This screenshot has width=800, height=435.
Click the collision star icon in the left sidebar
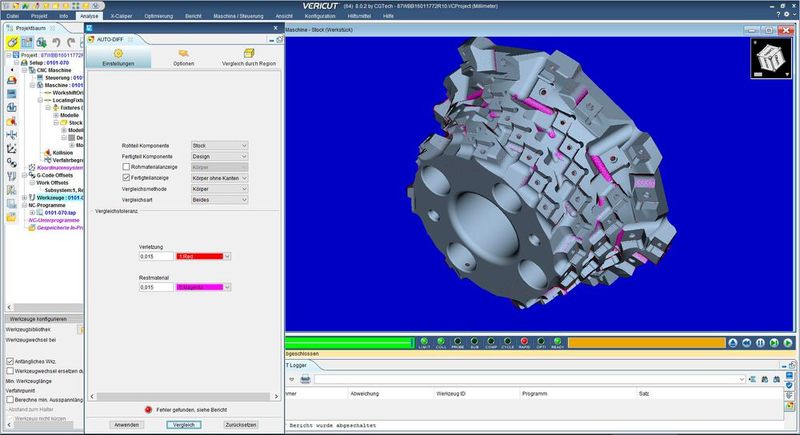[11, 121]
